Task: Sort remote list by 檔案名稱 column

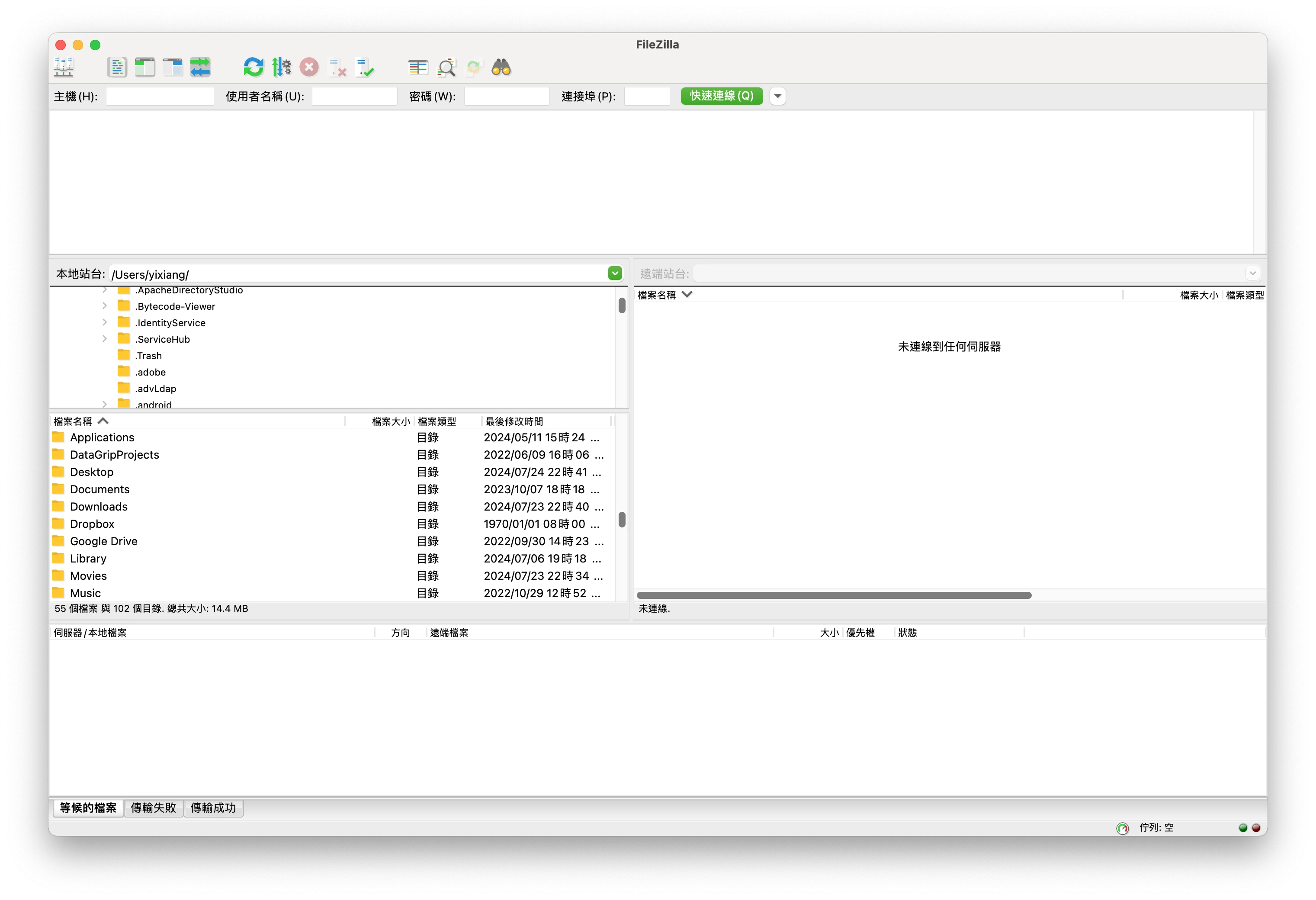Action: click(x=879, y=295)
